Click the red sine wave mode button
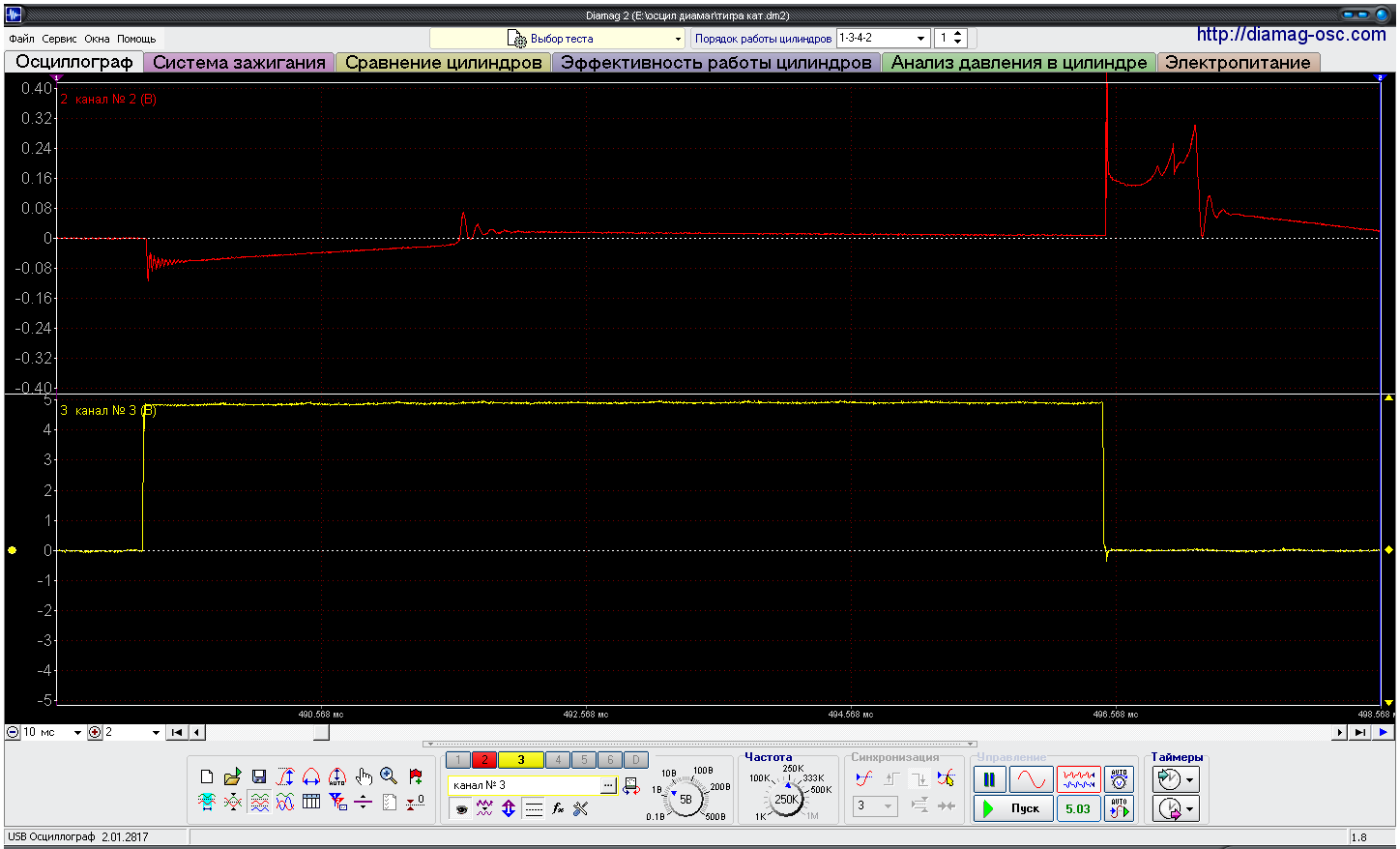Screen dimensions: 1400x849 point(1032,779)
